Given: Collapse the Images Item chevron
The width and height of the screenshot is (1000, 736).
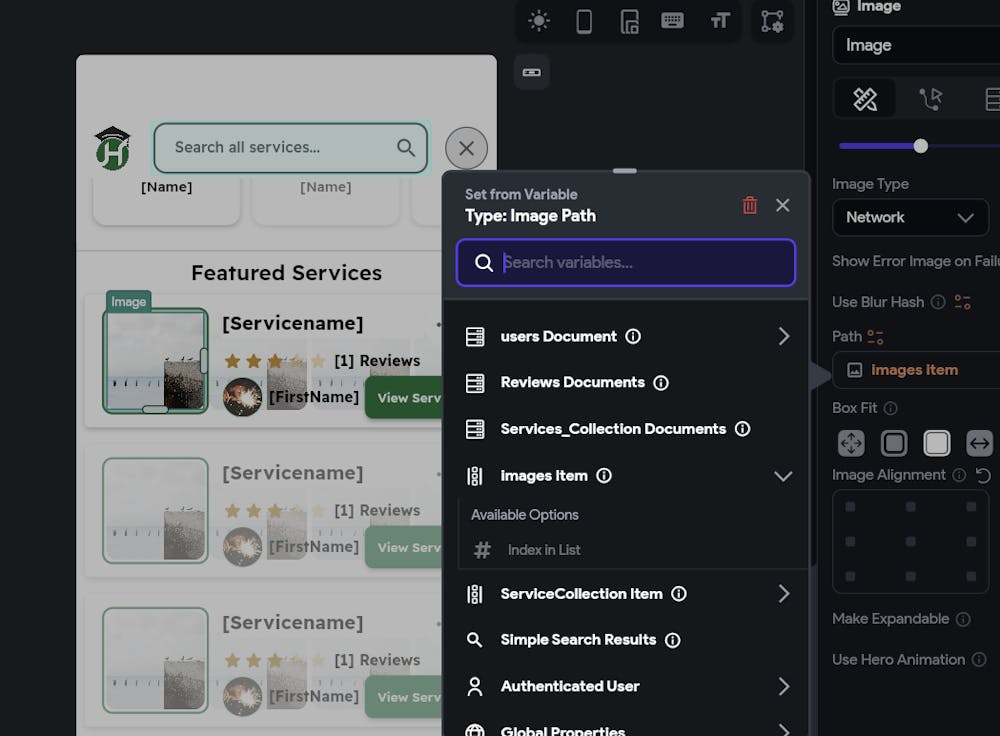Looking at the screenshot, I should [x=783, y=476].
